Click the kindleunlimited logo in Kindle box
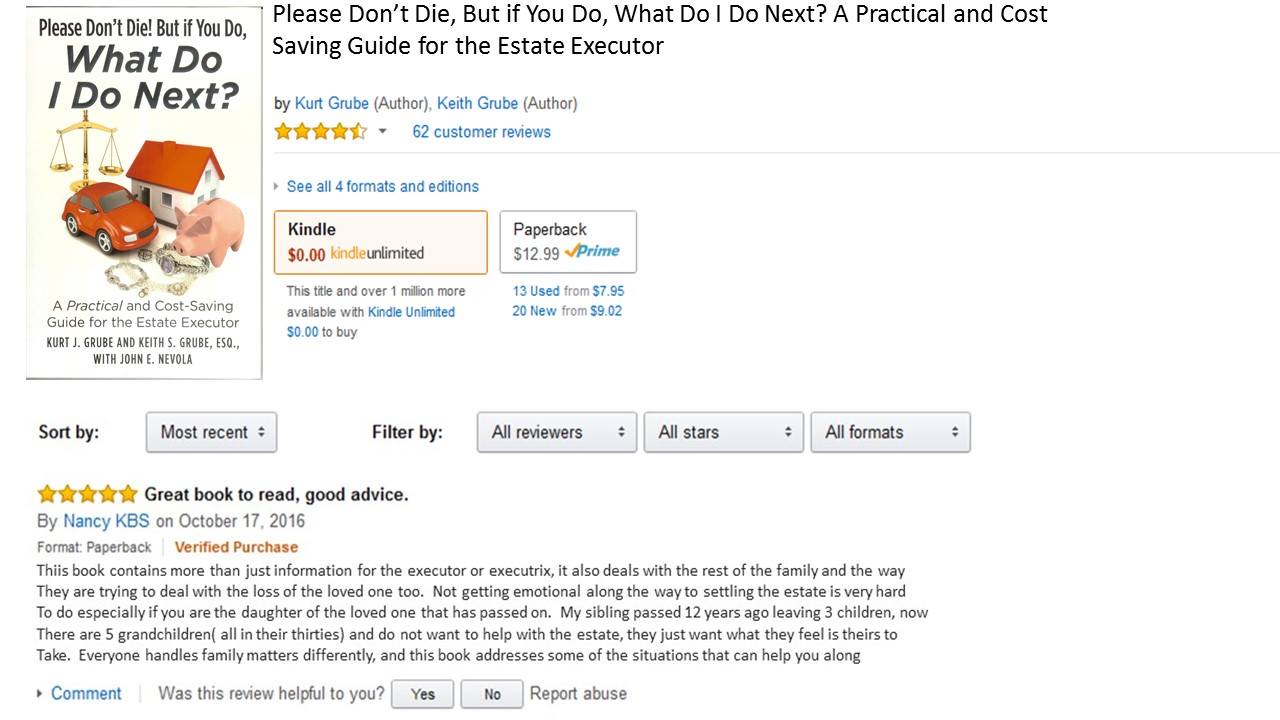The width and height of the screenshot is (1280, 720). pyautogui.click(x=377, y=253)
